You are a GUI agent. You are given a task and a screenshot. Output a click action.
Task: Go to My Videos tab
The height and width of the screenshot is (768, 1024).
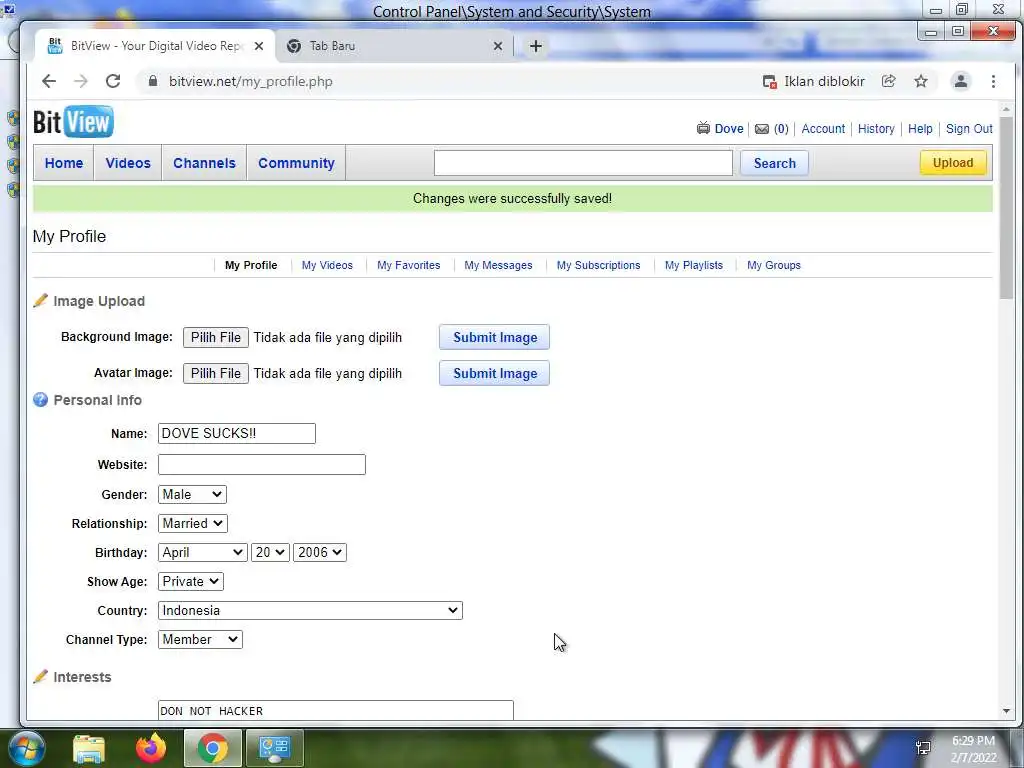tap(327, 265)
